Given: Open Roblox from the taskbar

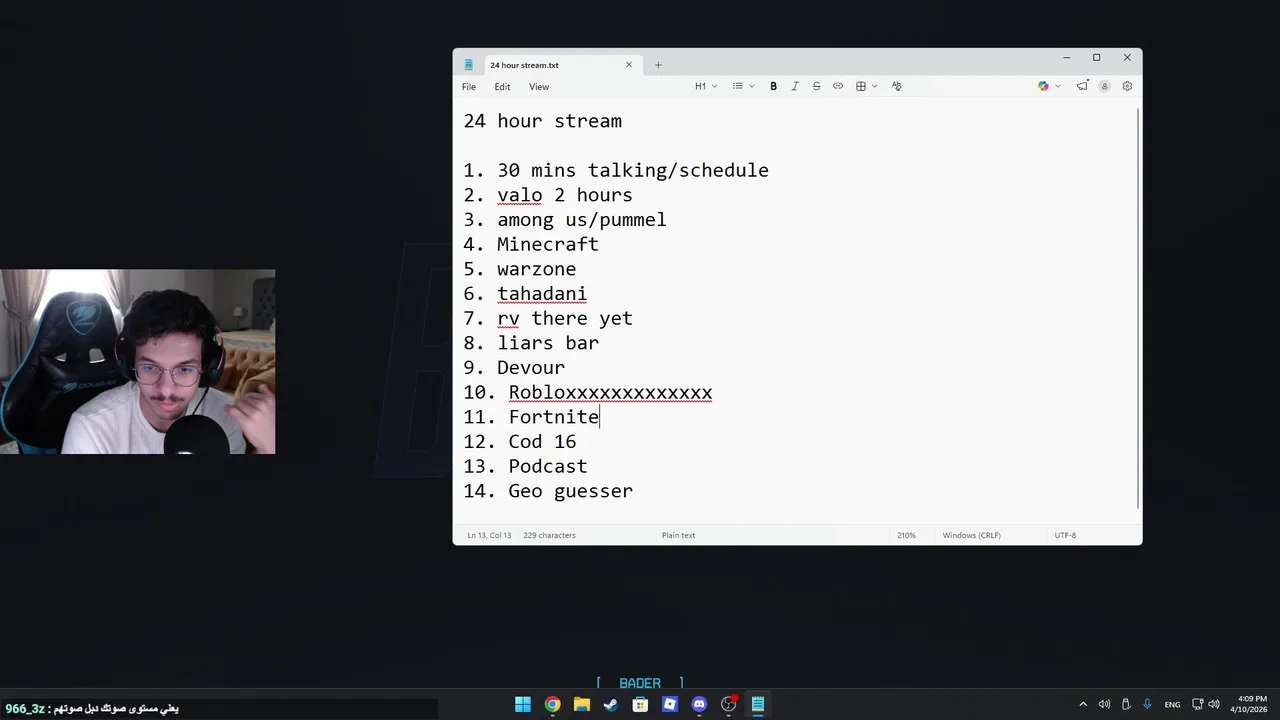Looking at the screenshot, I should 670,704.
